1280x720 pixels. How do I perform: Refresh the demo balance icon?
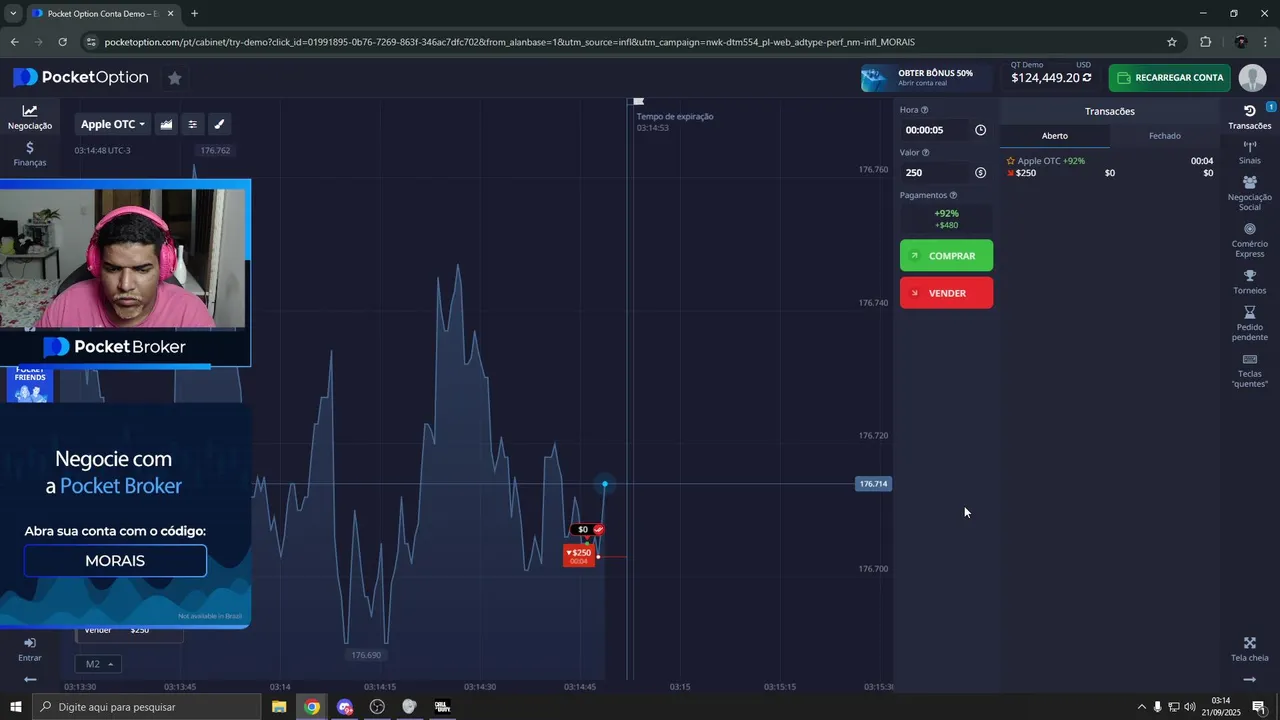tap(1087, 77)
